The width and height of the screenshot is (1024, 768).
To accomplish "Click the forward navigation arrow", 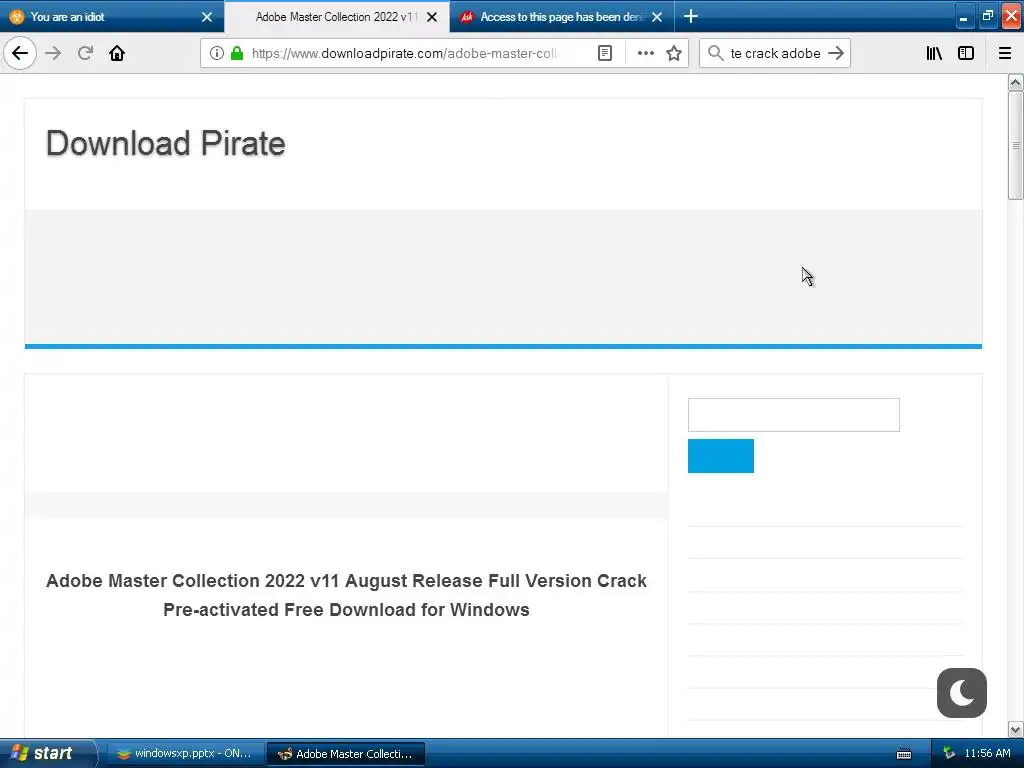I will click(54, 53).
